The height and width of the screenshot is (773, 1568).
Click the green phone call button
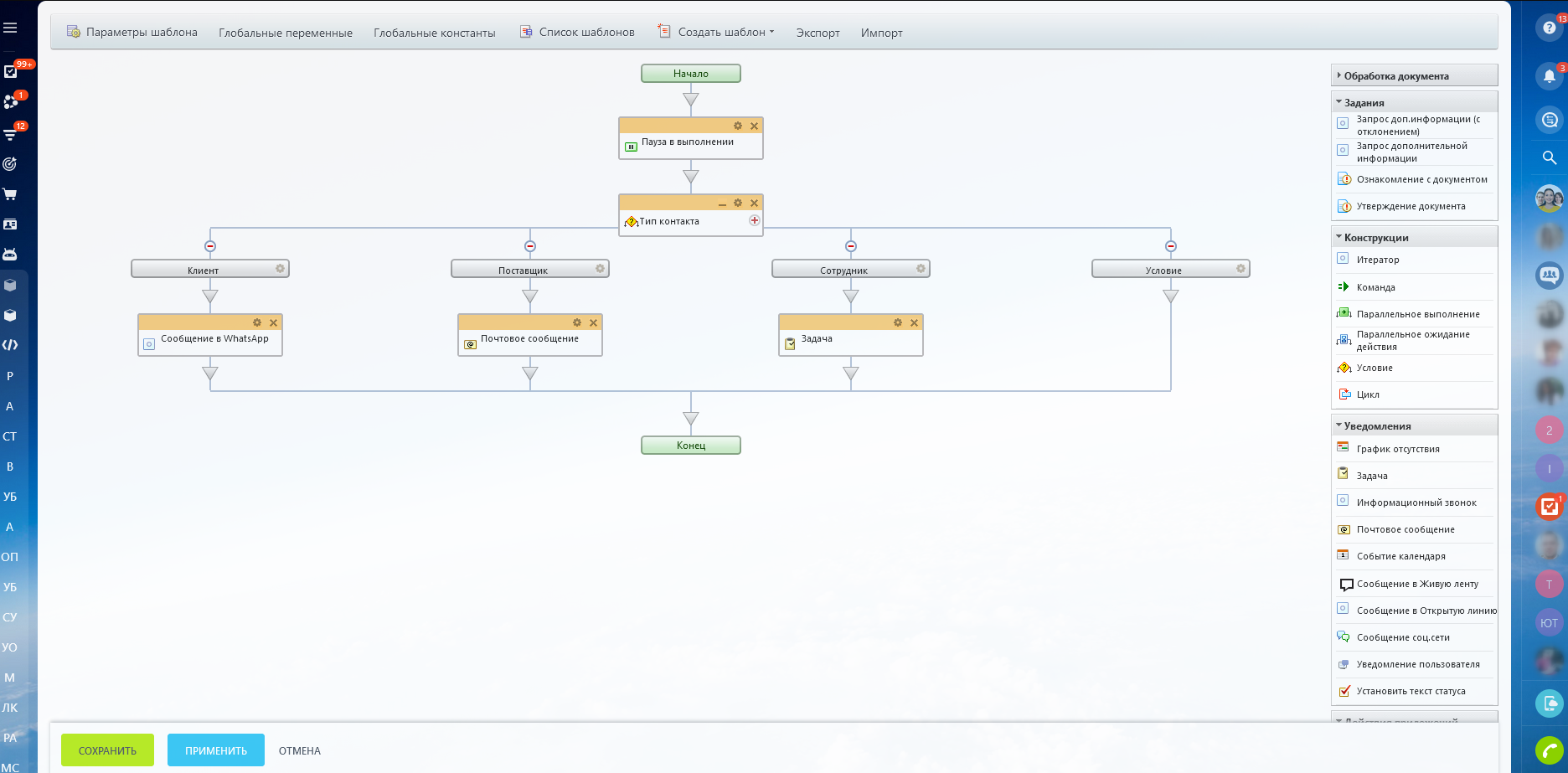point(1549,750)
